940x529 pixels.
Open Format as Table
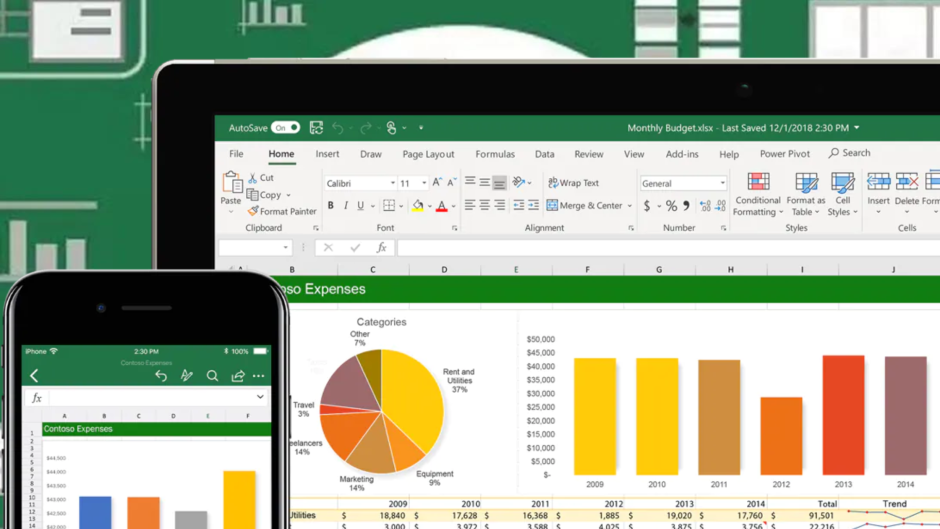806,194
